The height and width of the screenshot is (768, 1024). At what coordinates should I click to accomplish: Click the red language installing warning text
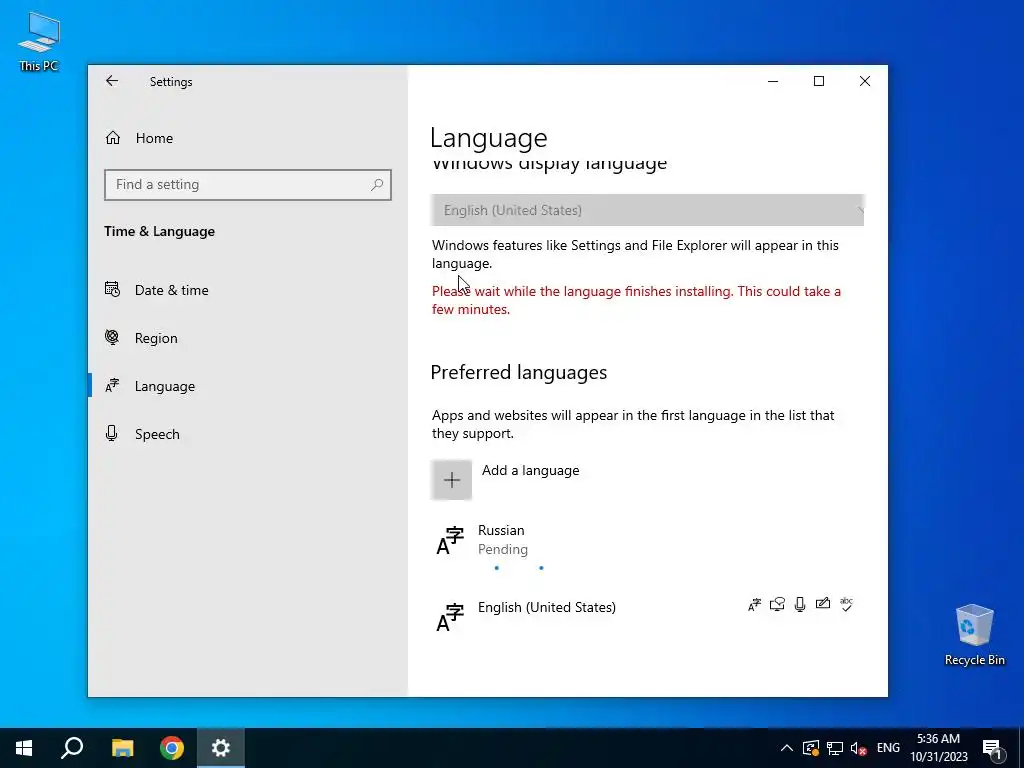click(x=636, y=300)
